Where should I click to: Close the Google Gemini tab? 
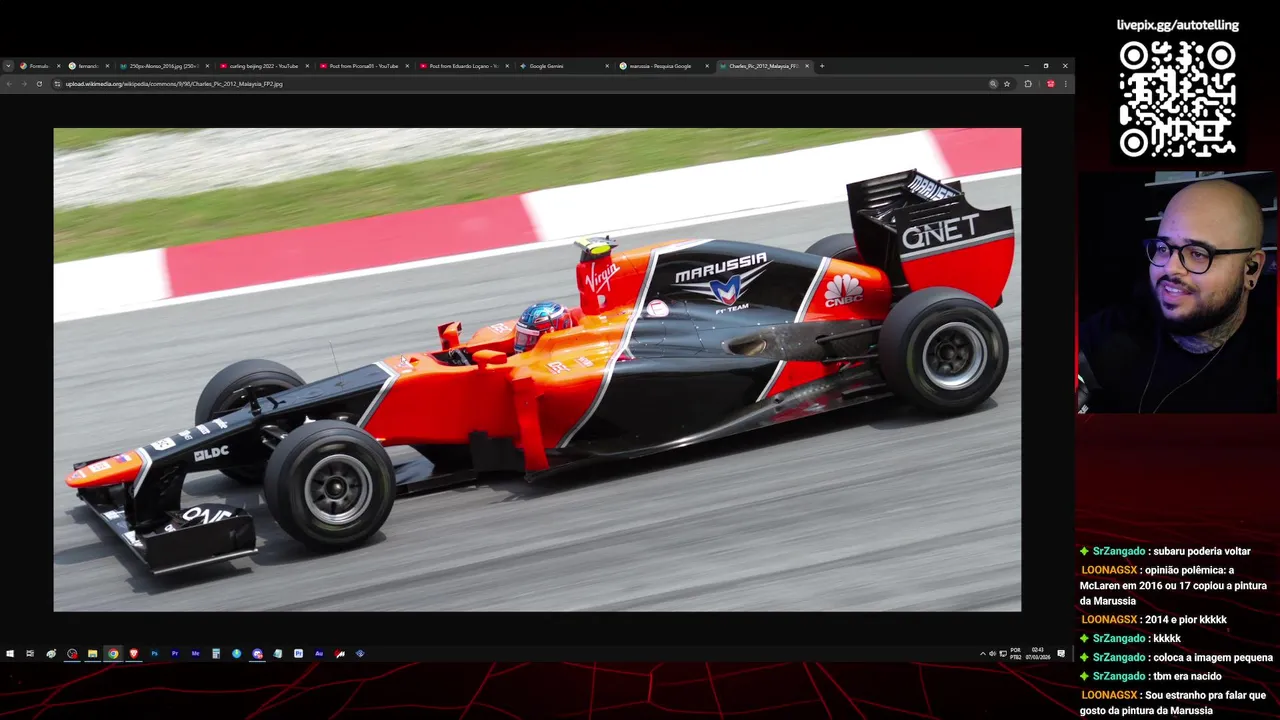[607, 66]
